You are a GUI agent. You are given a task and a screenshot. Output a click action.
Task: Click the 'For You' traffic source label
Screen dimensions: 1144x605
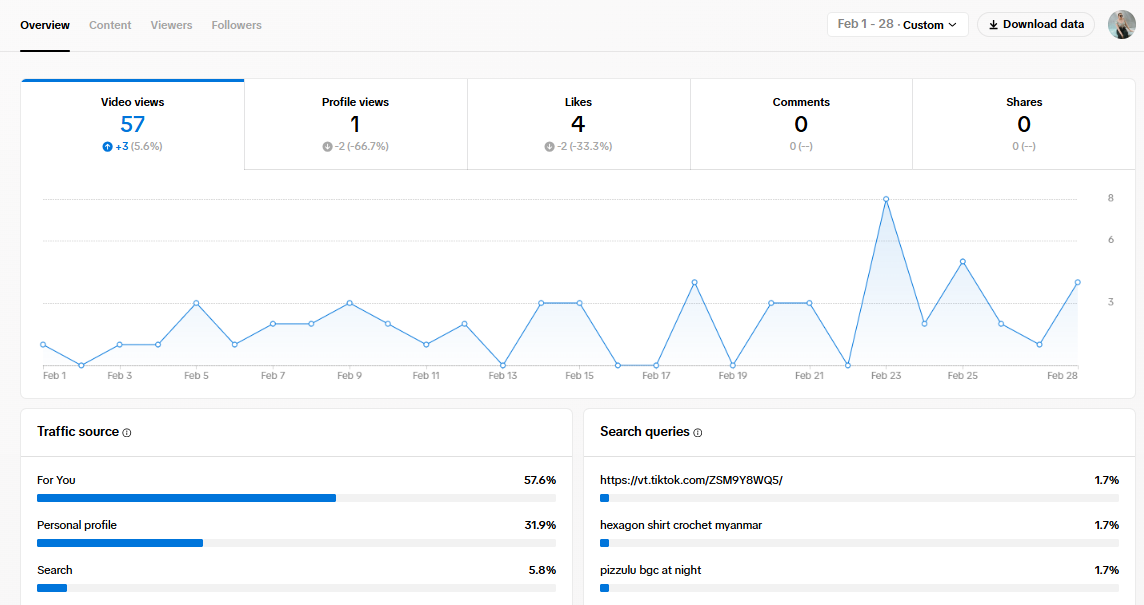point(56,480)
